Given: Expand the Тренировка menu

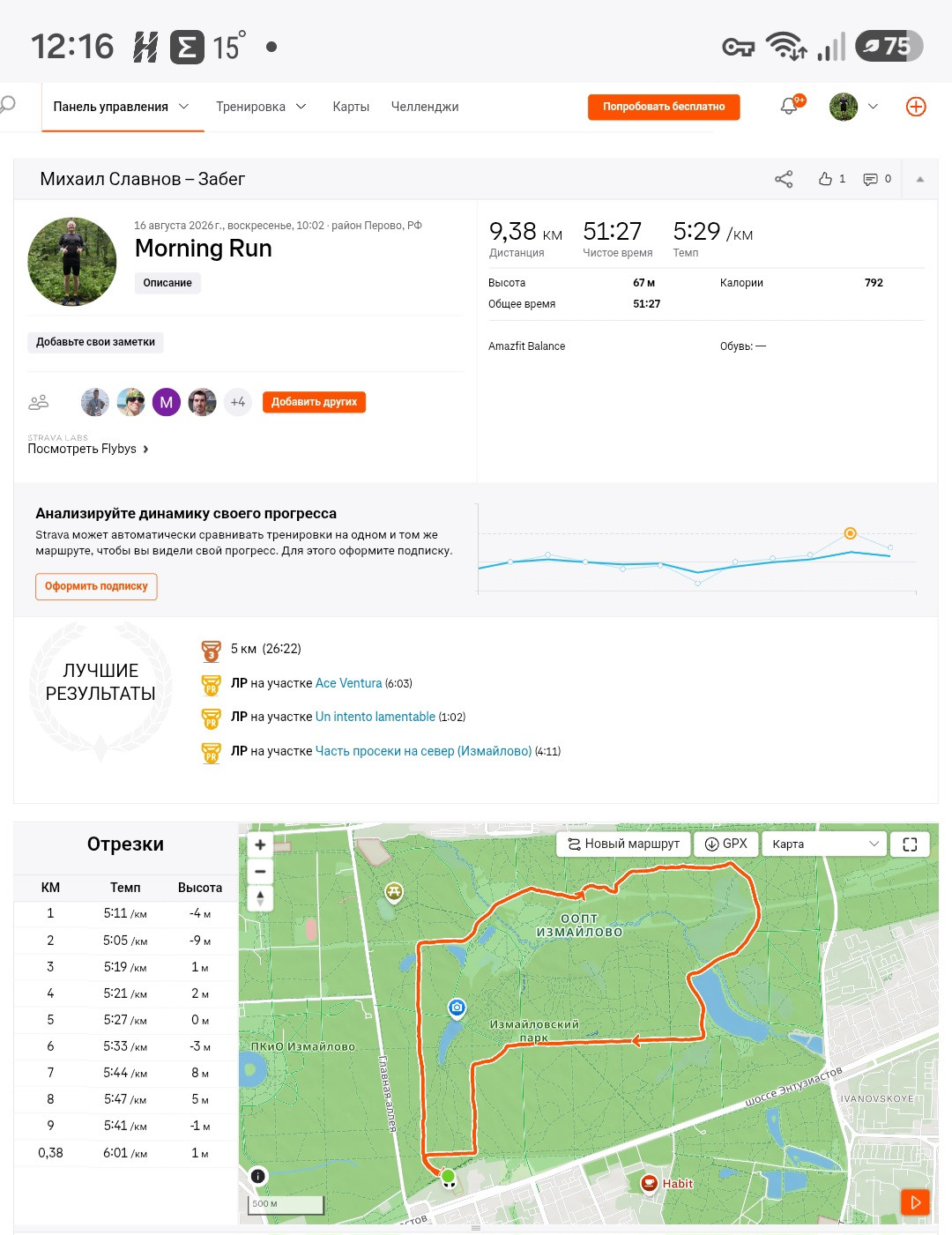Looking at the screenshot, I should coord(261,107).
